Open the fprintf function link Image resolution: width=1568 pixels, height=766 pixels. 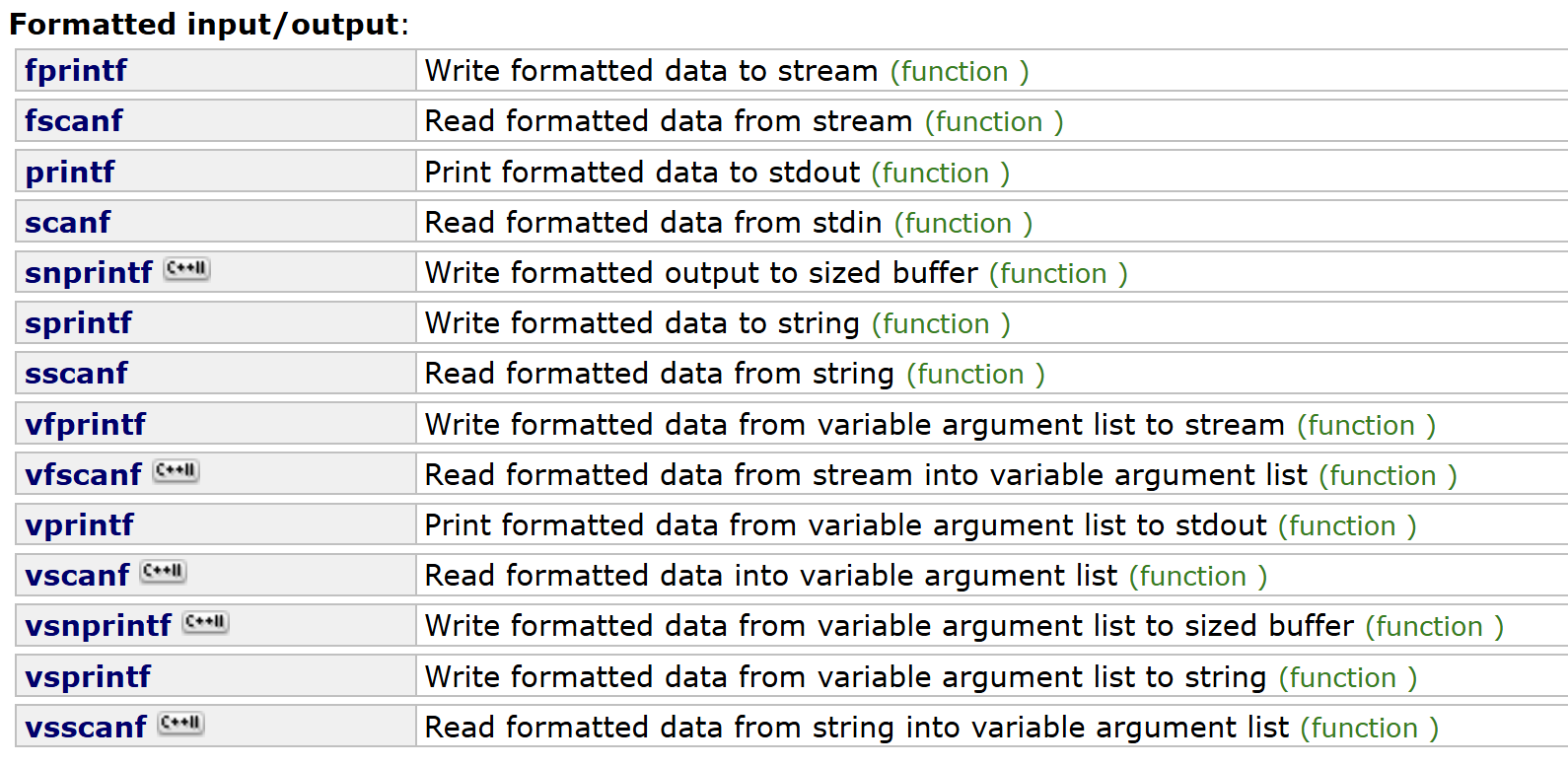click(76, 71)
